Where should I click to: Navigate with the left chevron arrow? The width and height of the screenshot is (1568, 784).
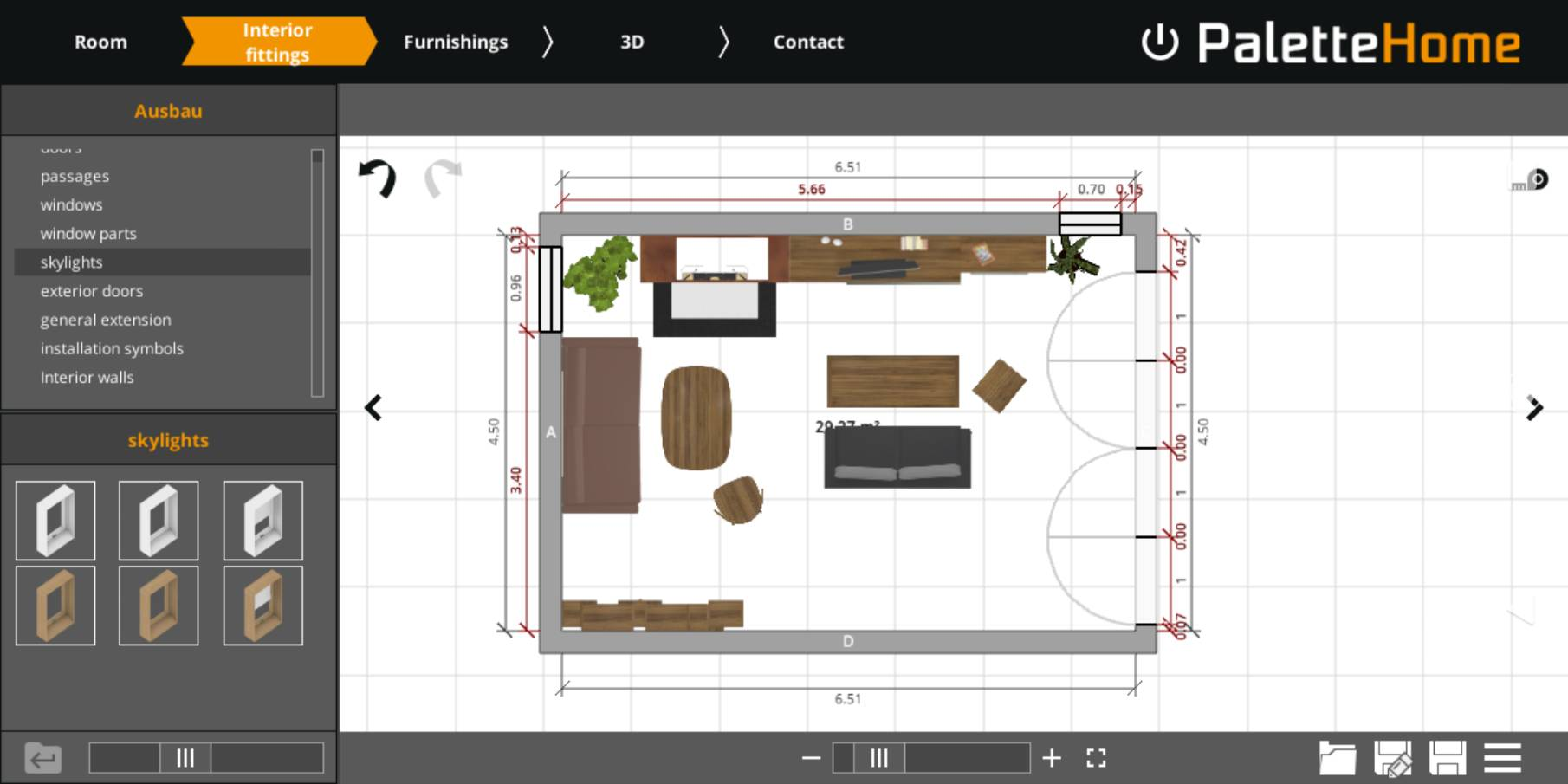point(373,408)
